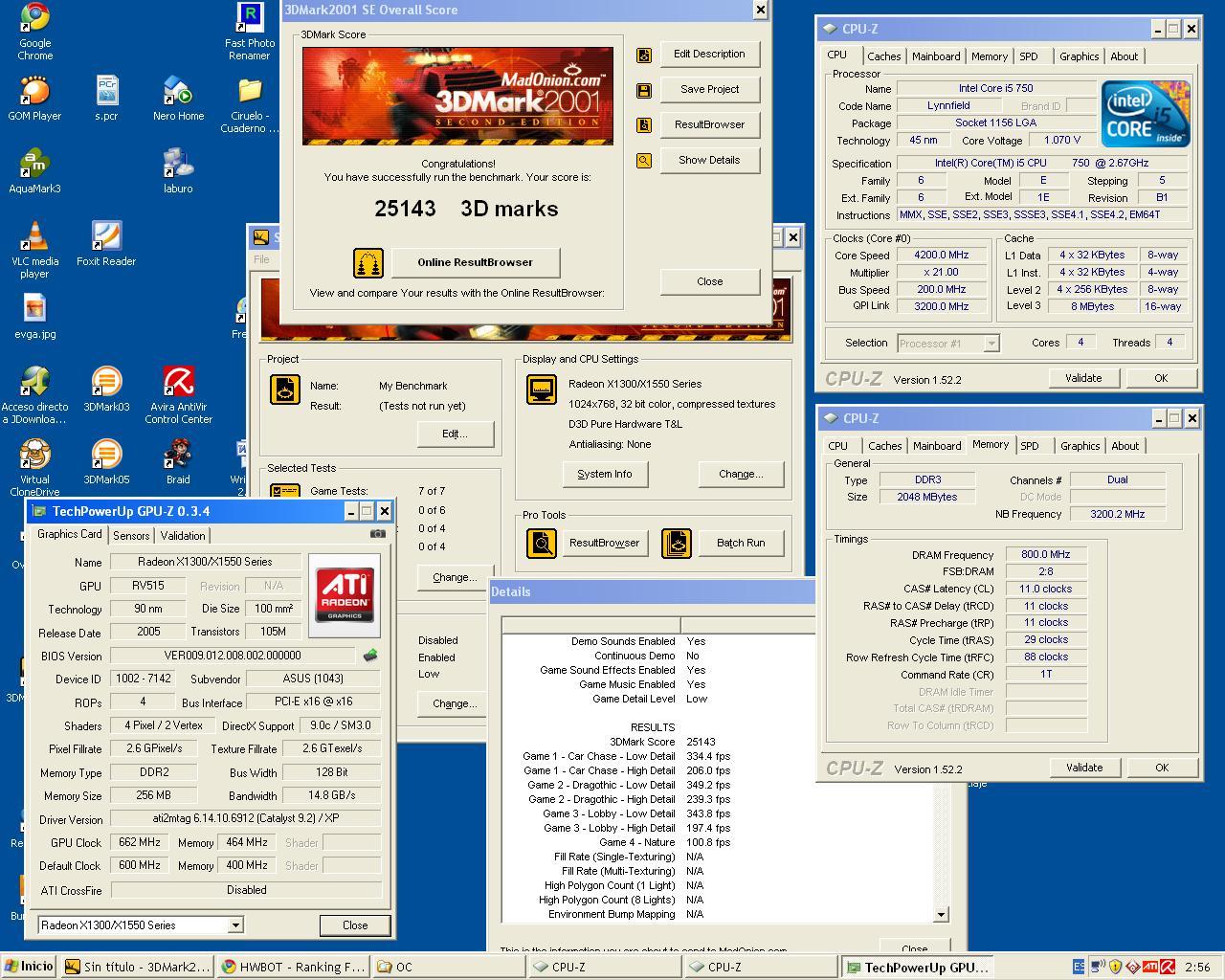Click GPU-Z screenshot camera icon
The height and width of the screenshot is (980, 1225).
tap(378, 534)
